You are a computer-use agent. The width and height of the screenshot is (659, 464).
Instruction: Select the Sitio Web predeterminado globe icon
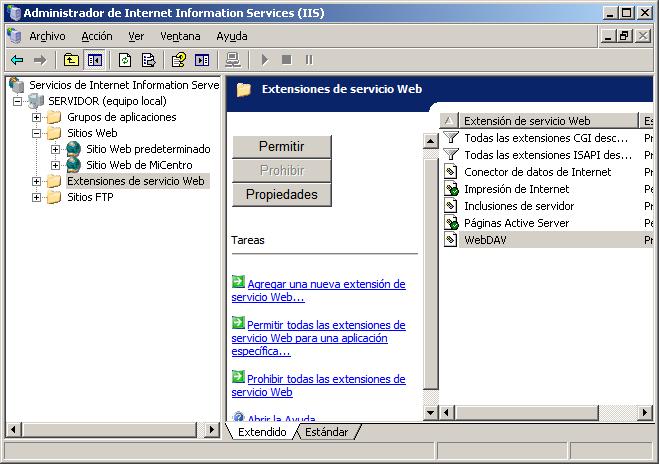(x=73, y=149)
